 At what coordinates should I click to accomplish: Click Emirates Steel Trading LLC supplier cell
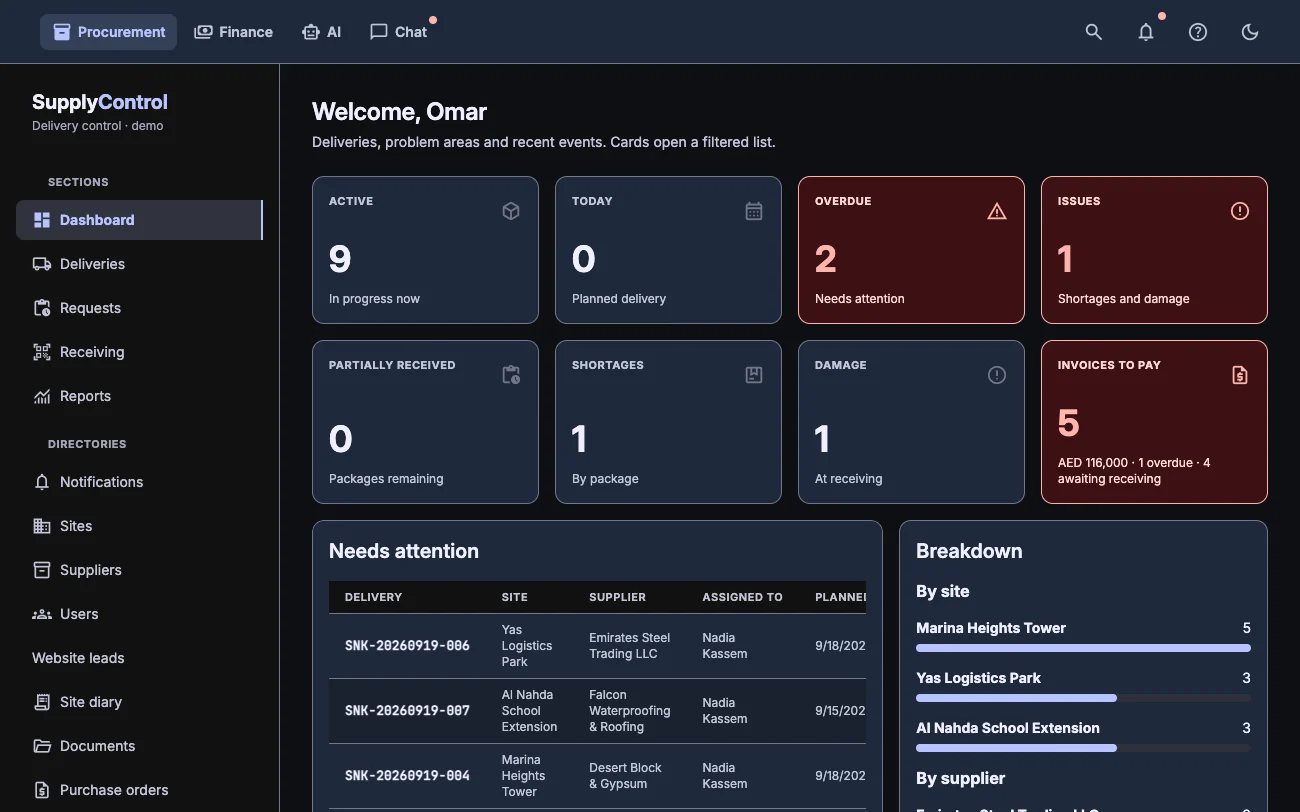pyautogui.click(x=630, y=646)
